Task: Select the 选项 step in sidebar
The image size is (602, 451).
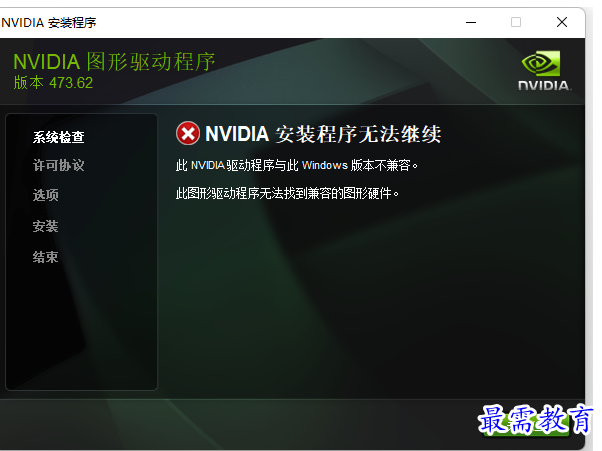Action: 46,195
